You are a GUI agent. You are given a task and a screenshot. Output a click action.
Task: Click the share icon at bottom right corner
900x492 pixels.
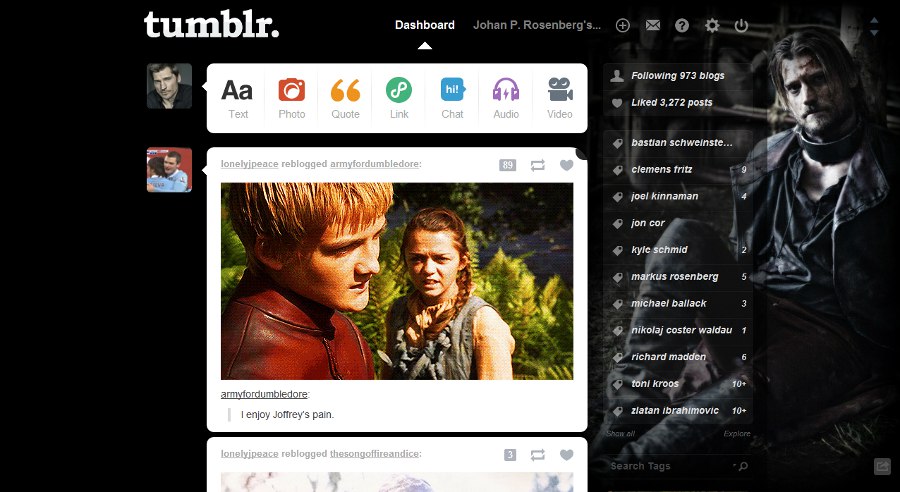click(x=882, y=466)
